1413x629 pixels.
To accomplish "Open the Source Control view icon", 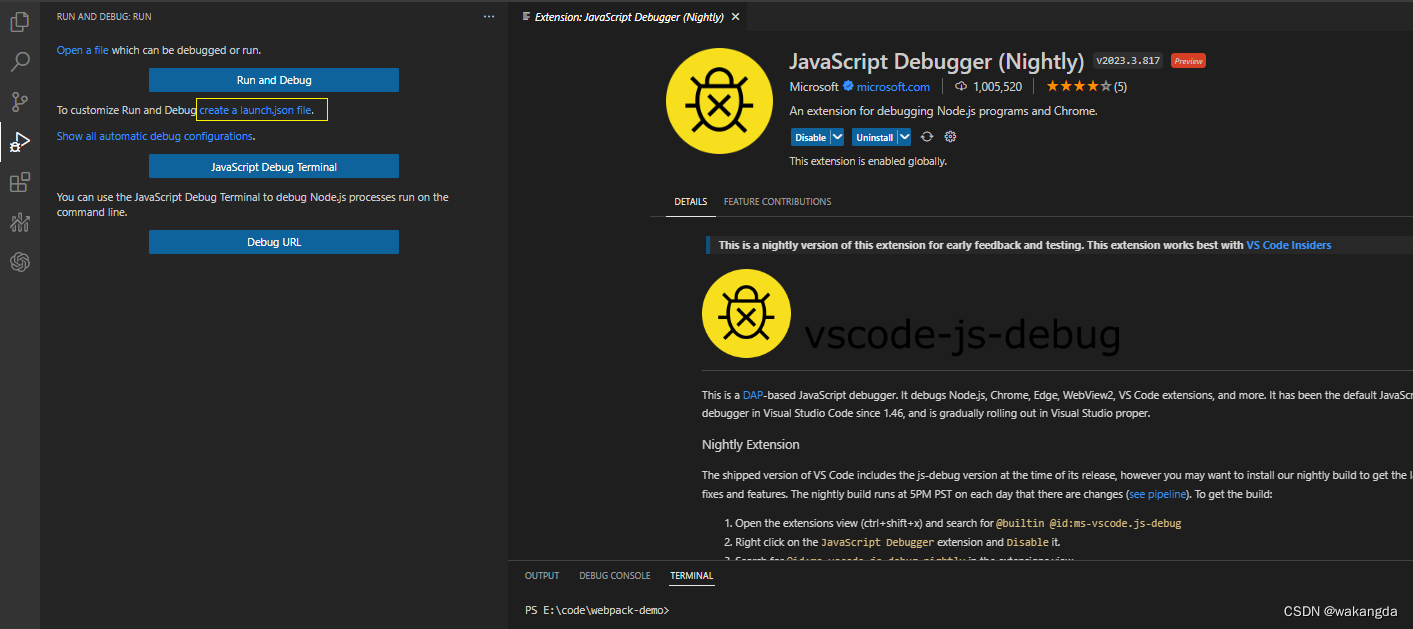I will [19, 101].
